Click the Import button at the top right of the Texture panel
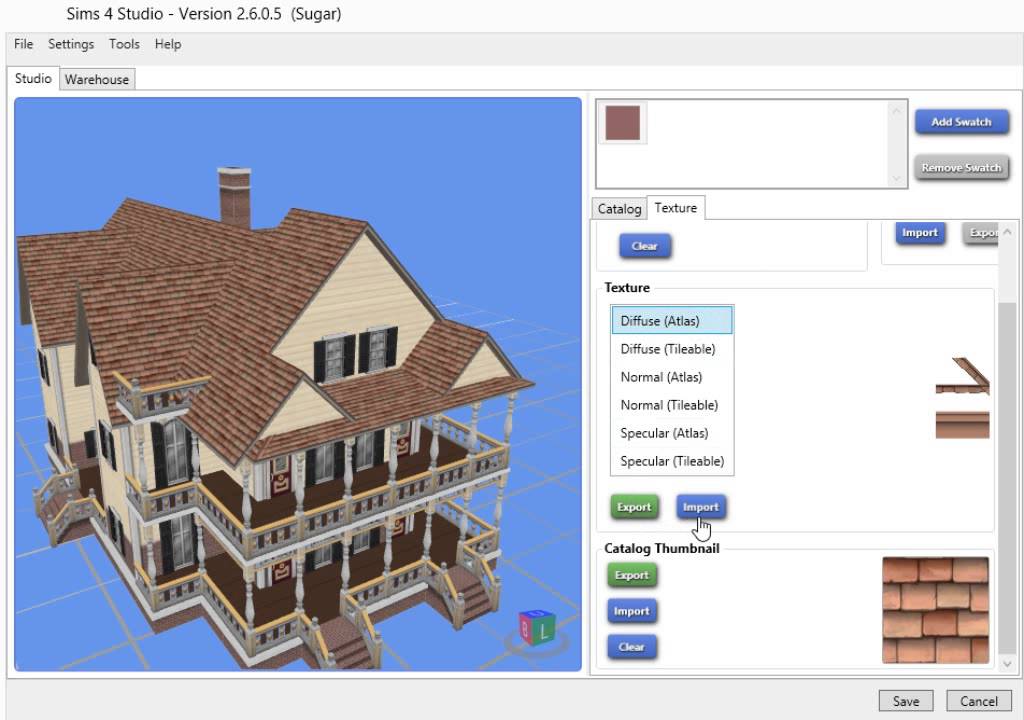 920,233
